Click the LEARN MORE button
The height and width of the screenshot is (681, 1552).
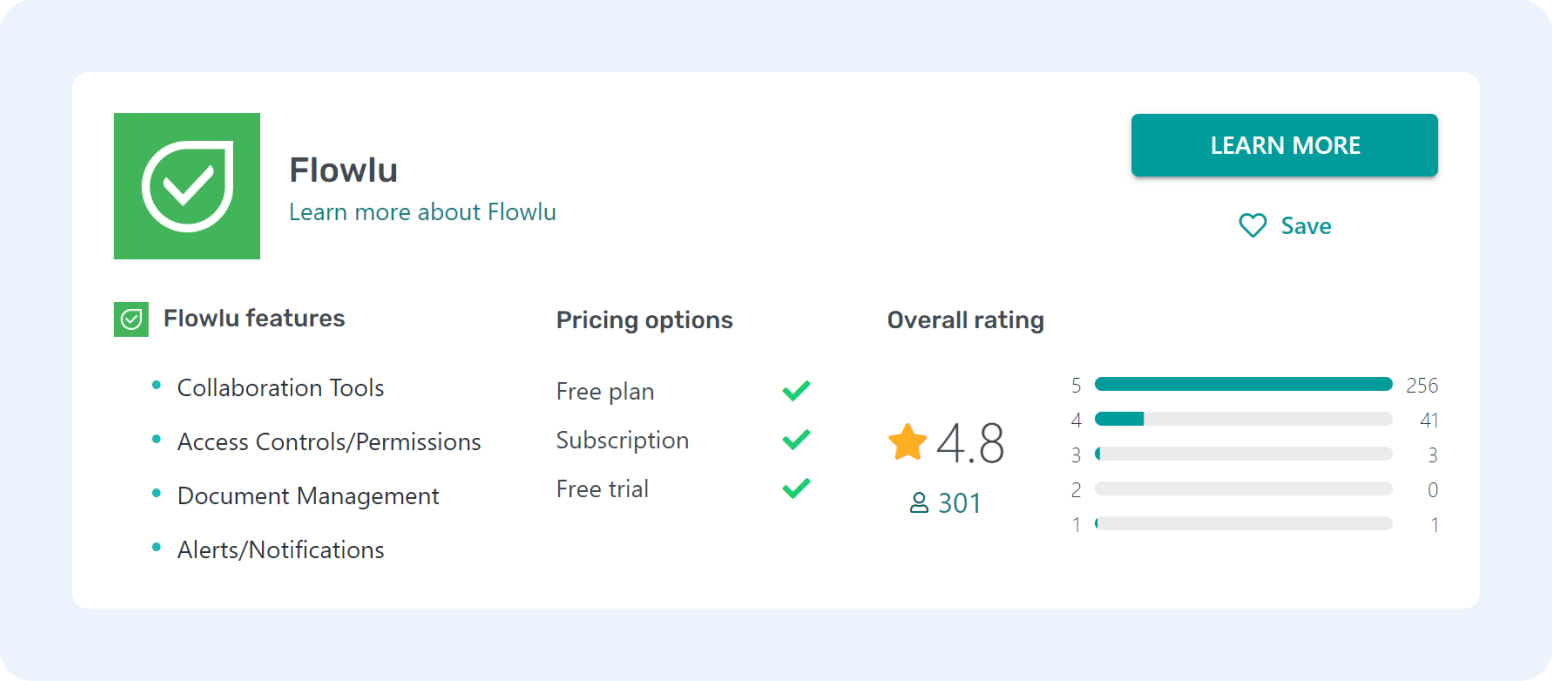[x=1285, y=145]
